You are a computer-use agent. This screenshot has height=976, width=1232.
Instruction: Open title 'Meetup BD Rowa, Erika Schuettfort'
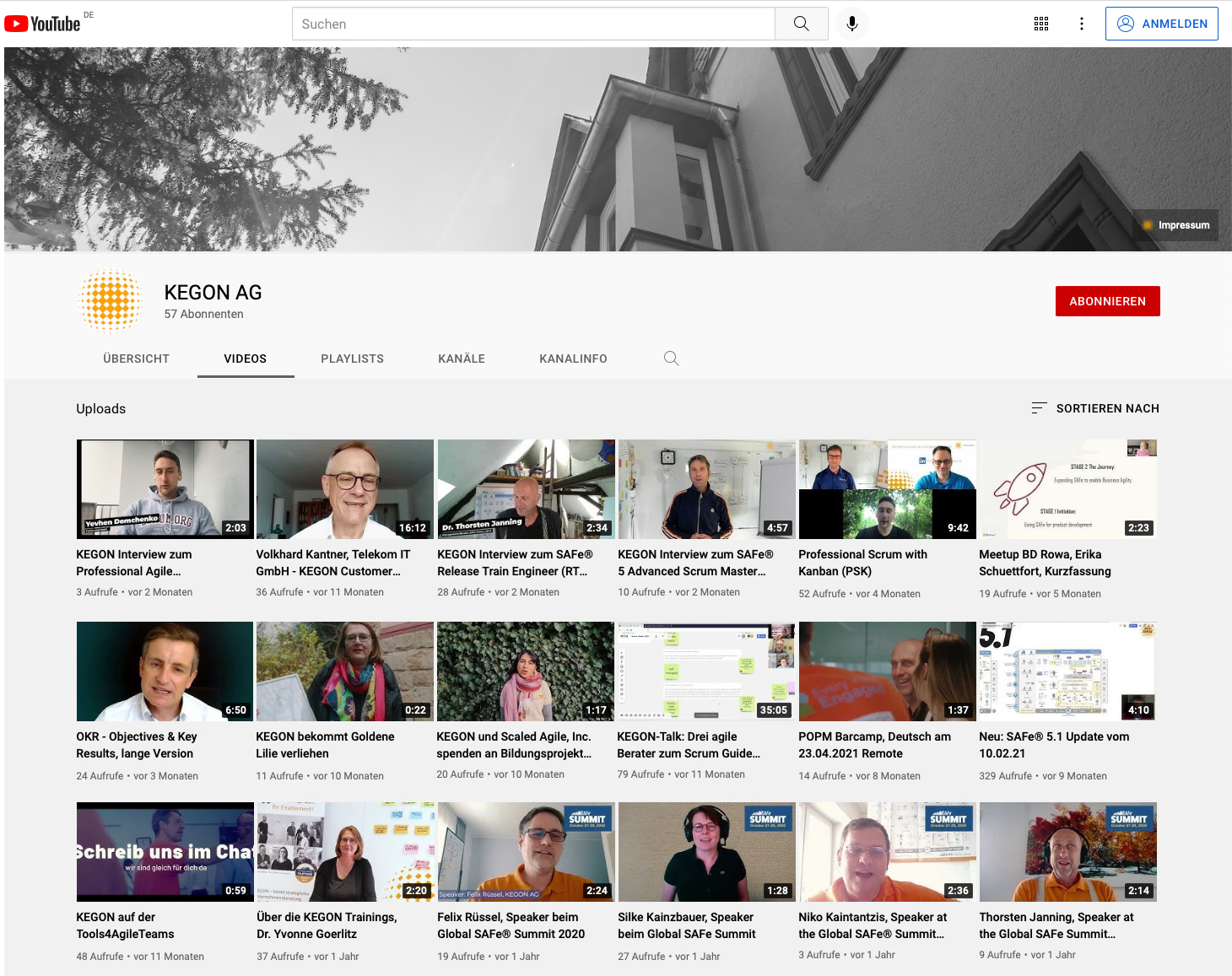click(1045, 563)
